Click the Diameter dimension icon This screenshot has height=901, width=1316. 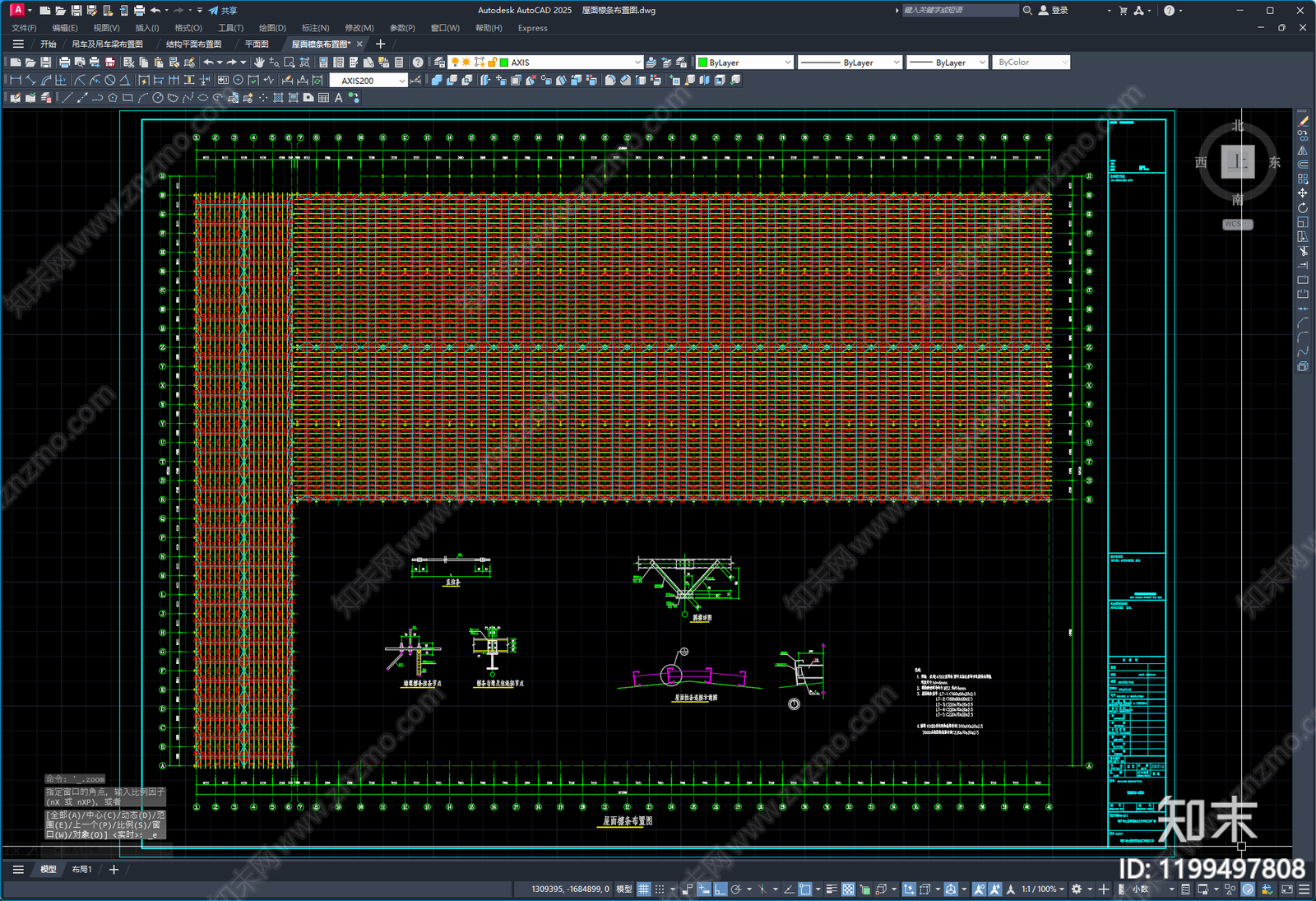[110, 81]
